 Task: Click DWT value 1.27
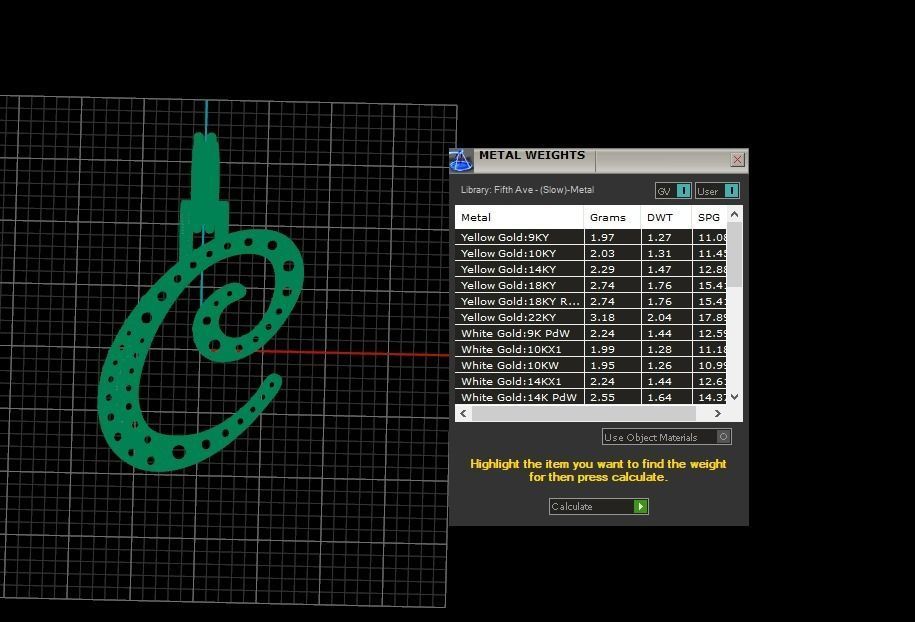click(659, 237)
